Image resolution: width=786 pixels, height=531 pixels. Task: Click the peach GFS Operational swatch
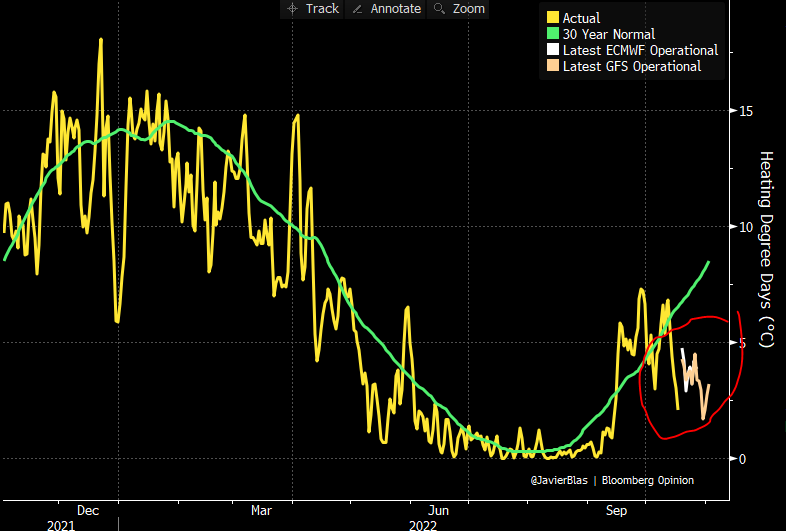(x=553, y=66)
